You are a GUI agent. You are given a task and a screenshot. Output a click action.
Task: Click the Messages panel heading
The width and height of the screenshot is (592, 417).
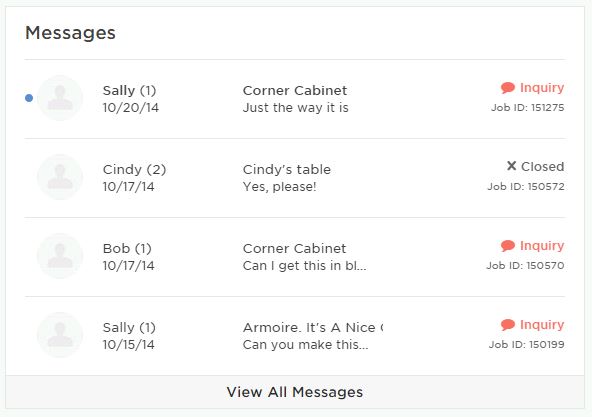pyautogui.click(x=70, y=33)
